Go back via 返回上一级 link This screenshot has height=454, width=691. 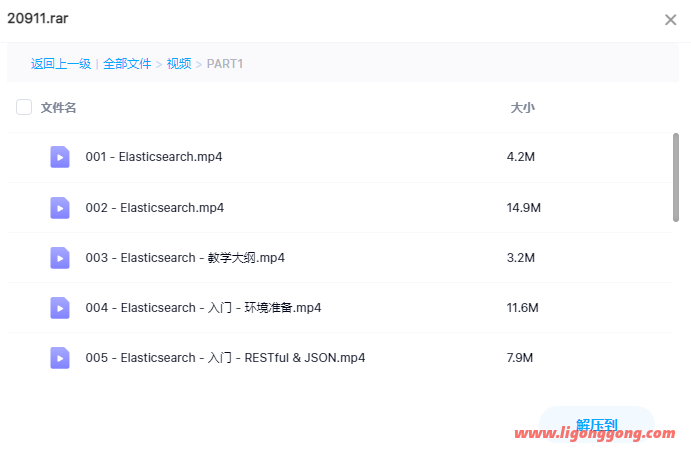tap(61, 64)
